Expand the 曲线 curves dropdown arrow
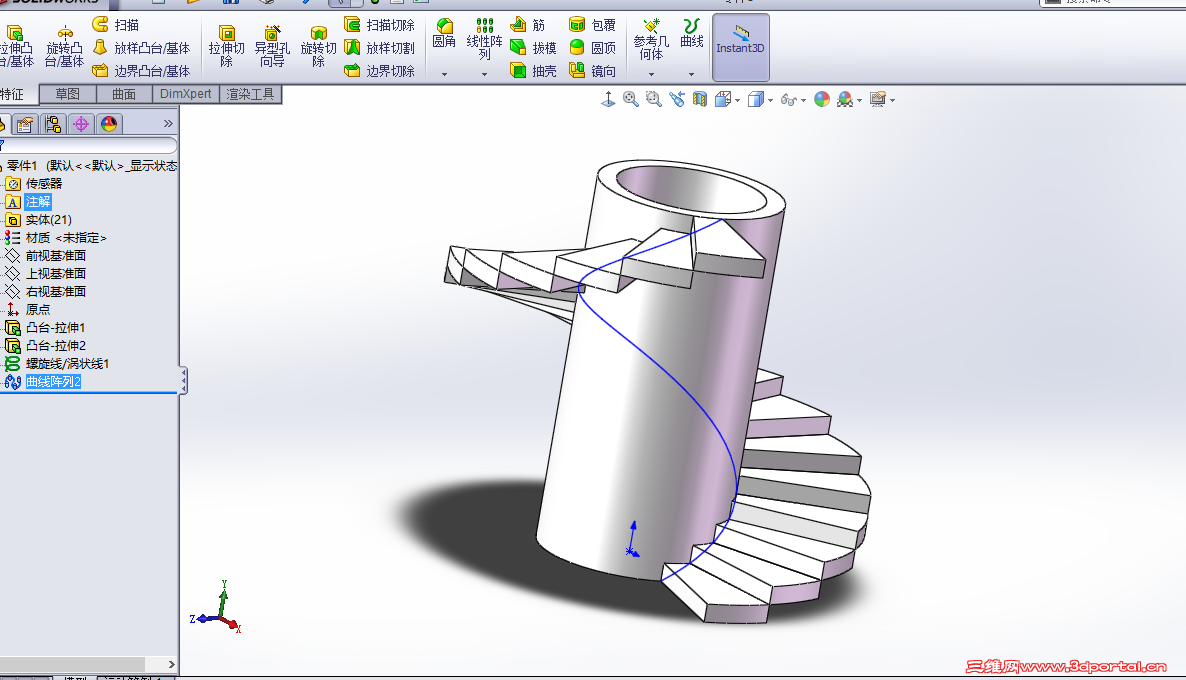The image size is (1186, 680). tap(691, 74)
